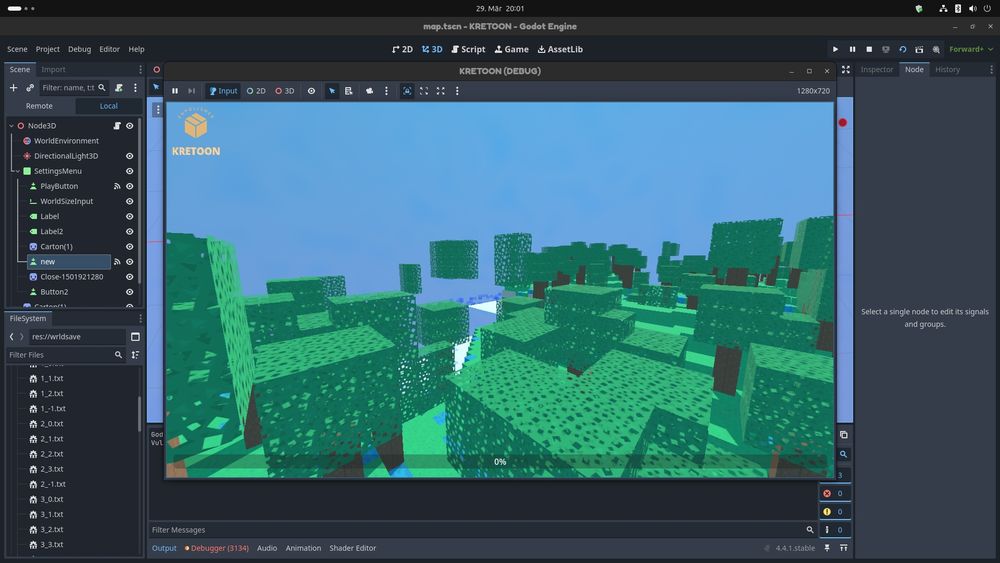Stop the running project
1000x563 pixels.
tap(869, 49)
